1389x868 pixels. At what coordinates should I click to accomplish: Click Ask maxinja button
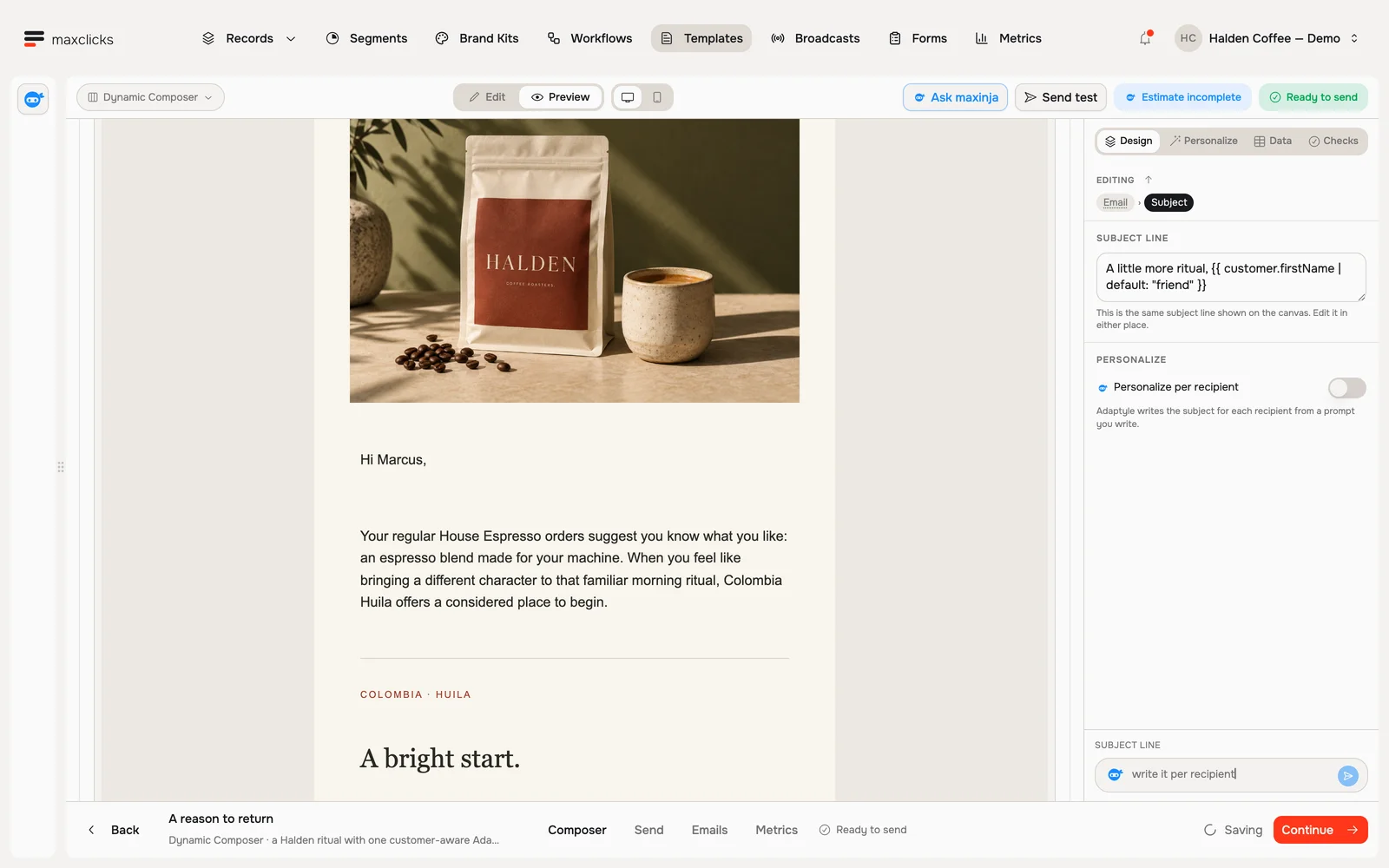(955, 97)
